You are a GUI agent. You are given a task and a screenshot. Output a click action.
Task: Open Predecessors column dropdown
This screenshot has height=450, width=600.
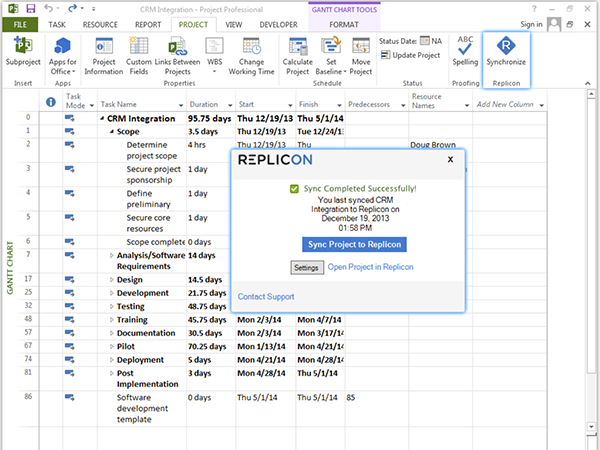pyautogui.click(x=403, y=106)
